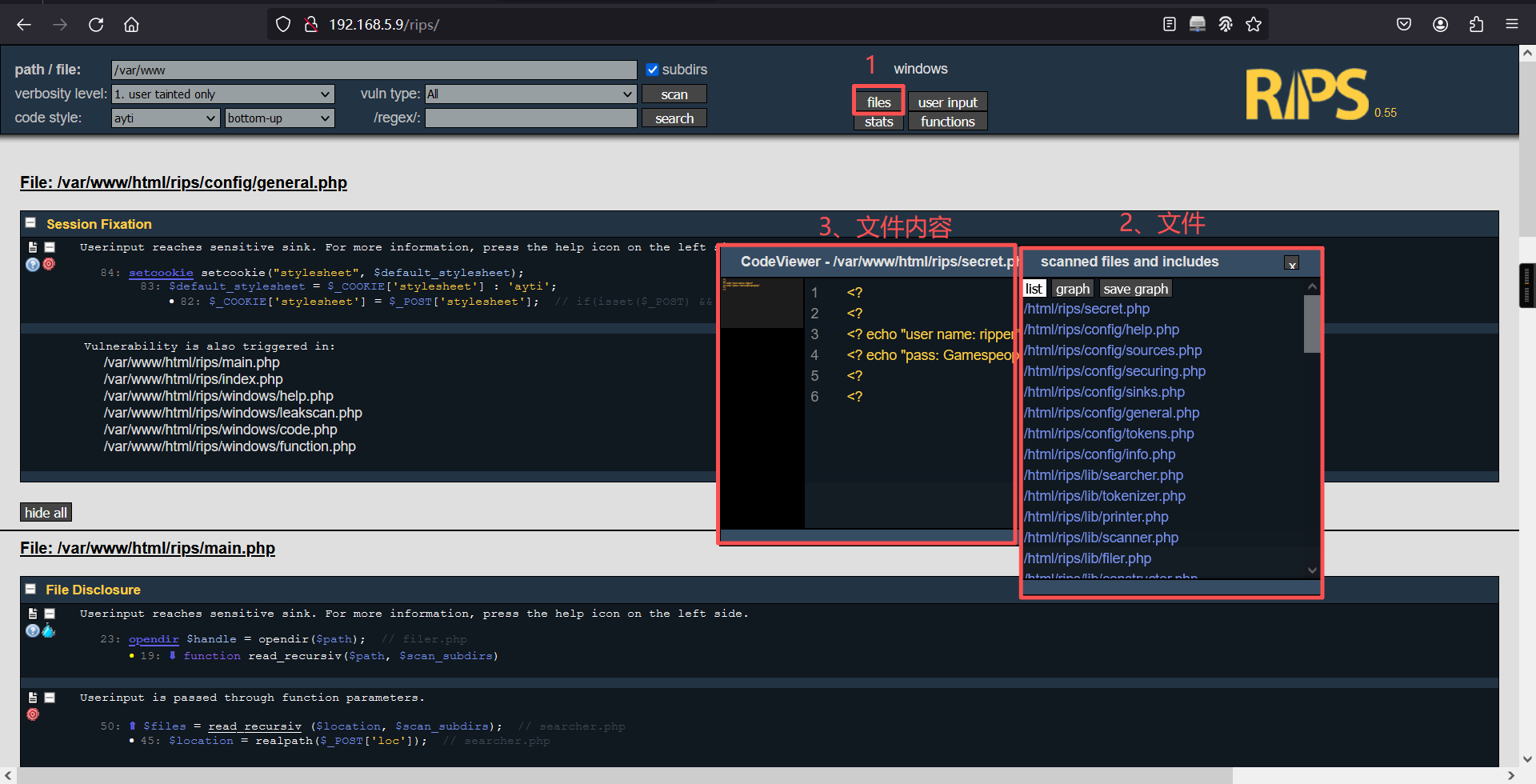
Task: Click the read_recursiv call link on line 50
Action: click(x=254, y=726)
